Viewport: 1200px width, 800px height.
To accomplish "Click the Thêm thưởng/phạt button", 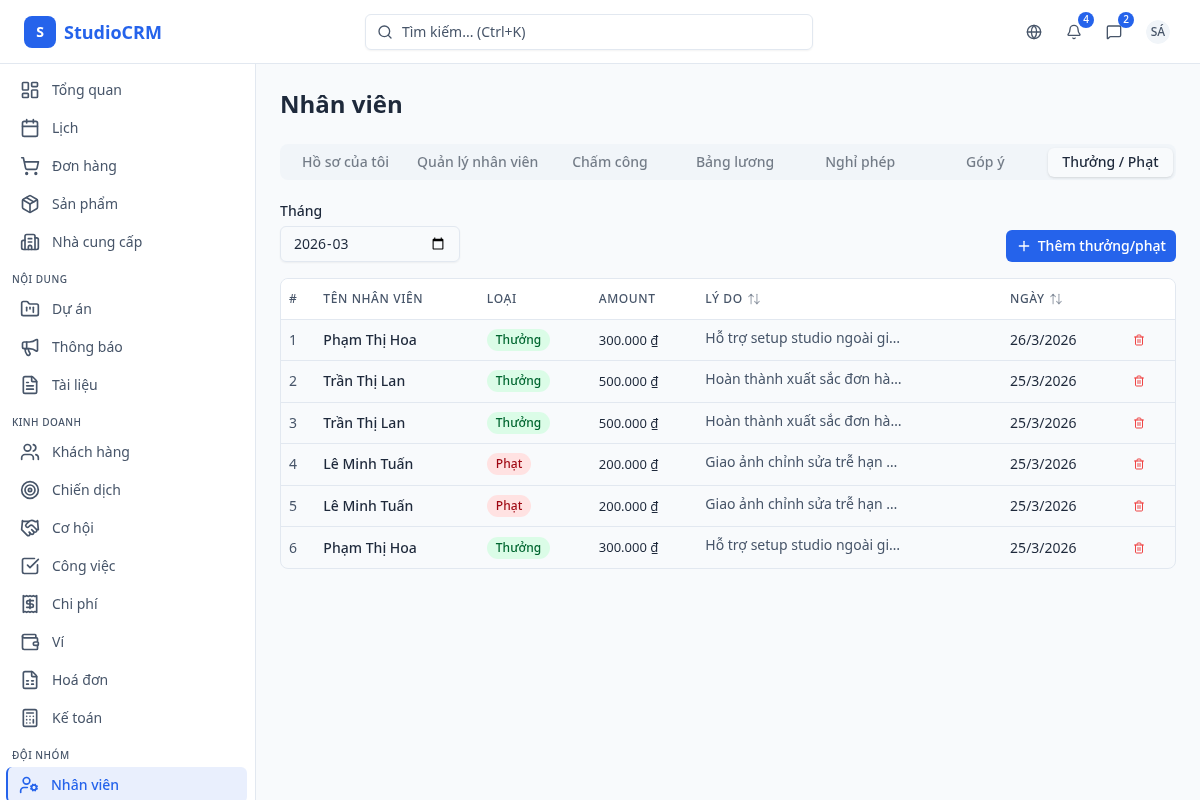I will pyautogui.click(x=1090, y=246).
